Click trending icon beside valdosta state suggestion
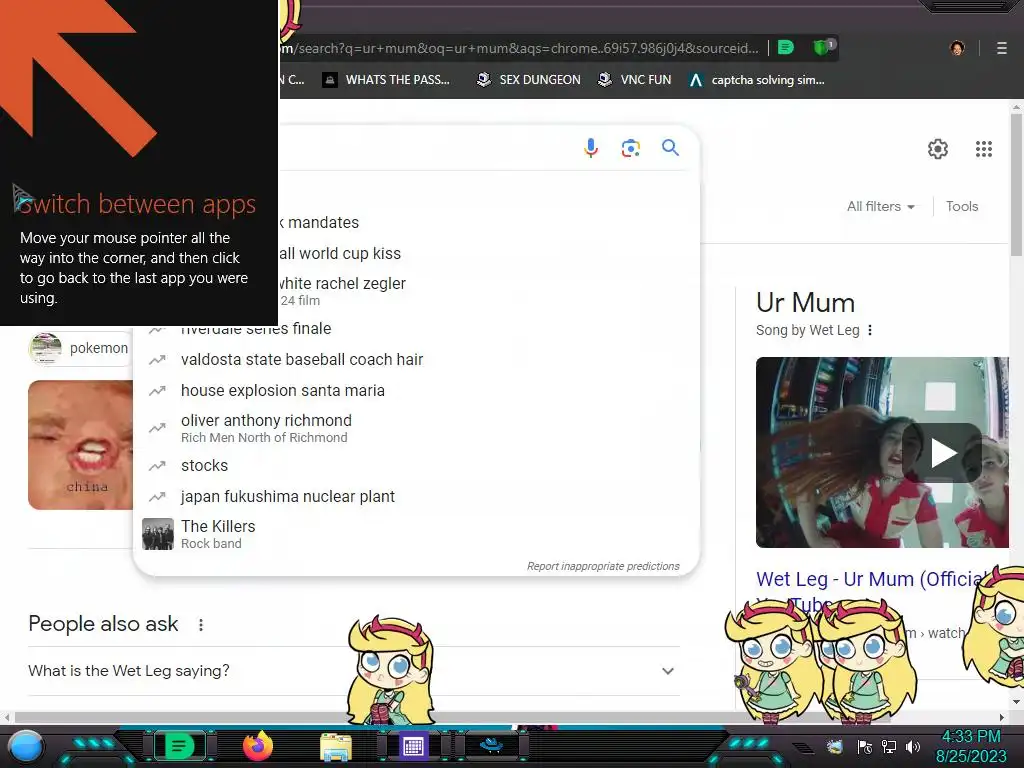1024x768 pixels. tap(157, 360)
